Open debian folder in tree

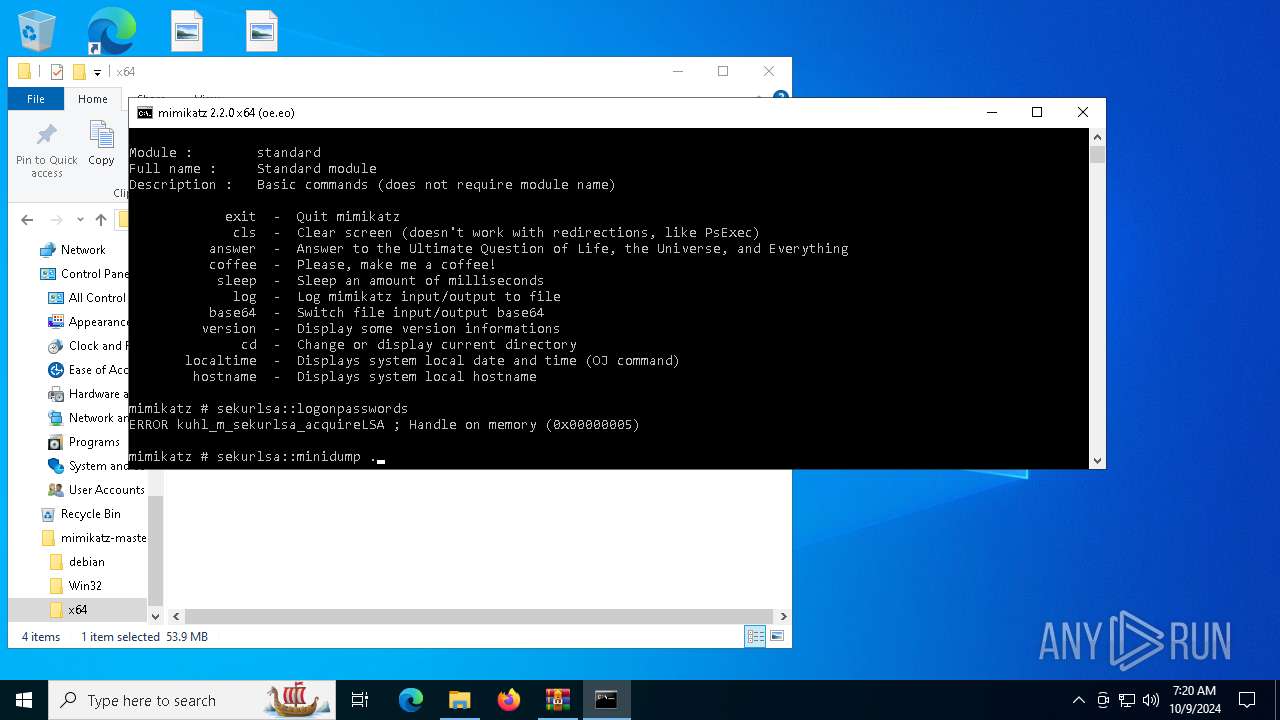pos(77,562)
